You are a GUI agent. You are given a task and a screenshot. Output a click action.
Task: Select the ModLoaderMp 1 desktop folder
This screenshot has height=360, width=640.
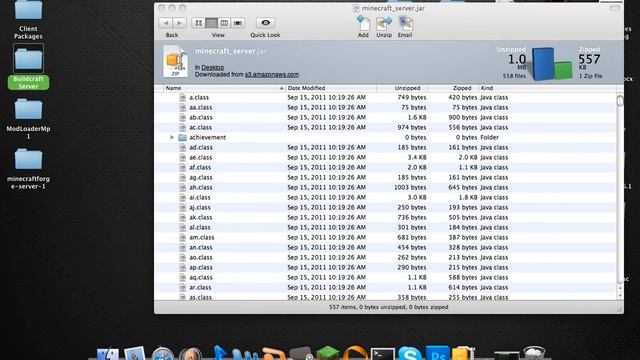[x=28, y=118]
